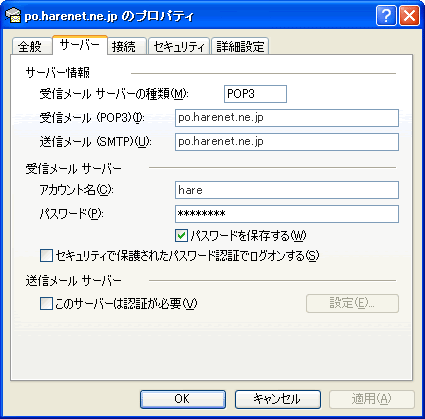The width and height of the screenshot is (425, 419).
Task: Click the 適用 apply button
Action: 372,399
